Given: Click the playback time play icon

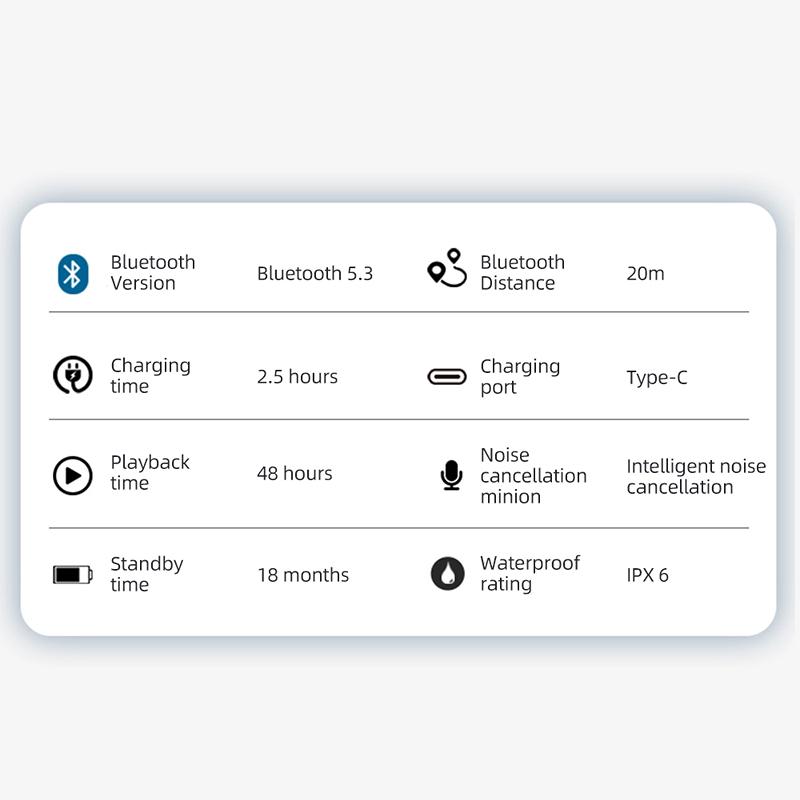Looking at the screenshot, I should click(x=72, y=475).
